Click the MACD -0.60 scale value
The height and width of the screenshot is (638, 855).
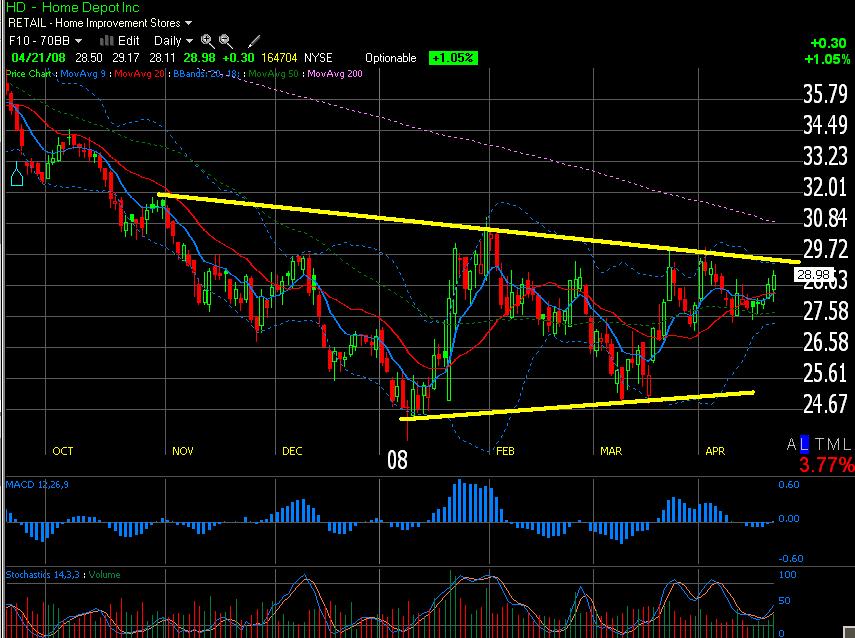(790, 558)
